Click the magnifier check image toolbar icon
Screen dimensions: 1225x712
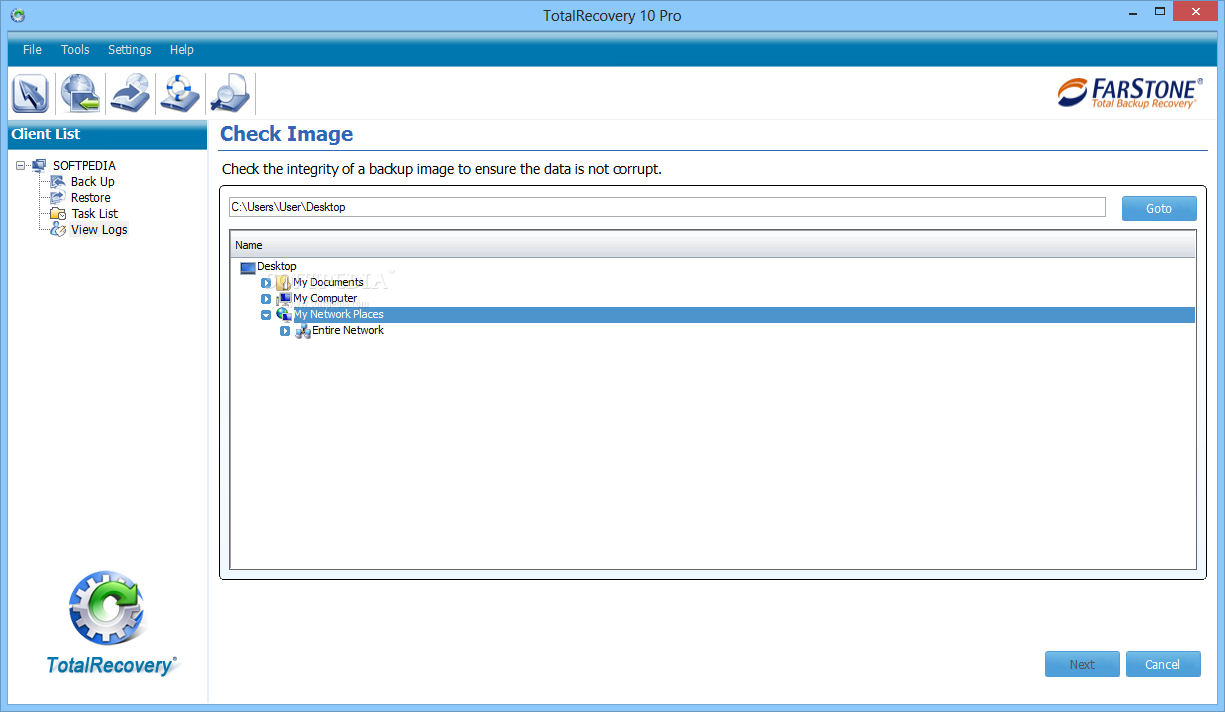[x=230, y=94]
